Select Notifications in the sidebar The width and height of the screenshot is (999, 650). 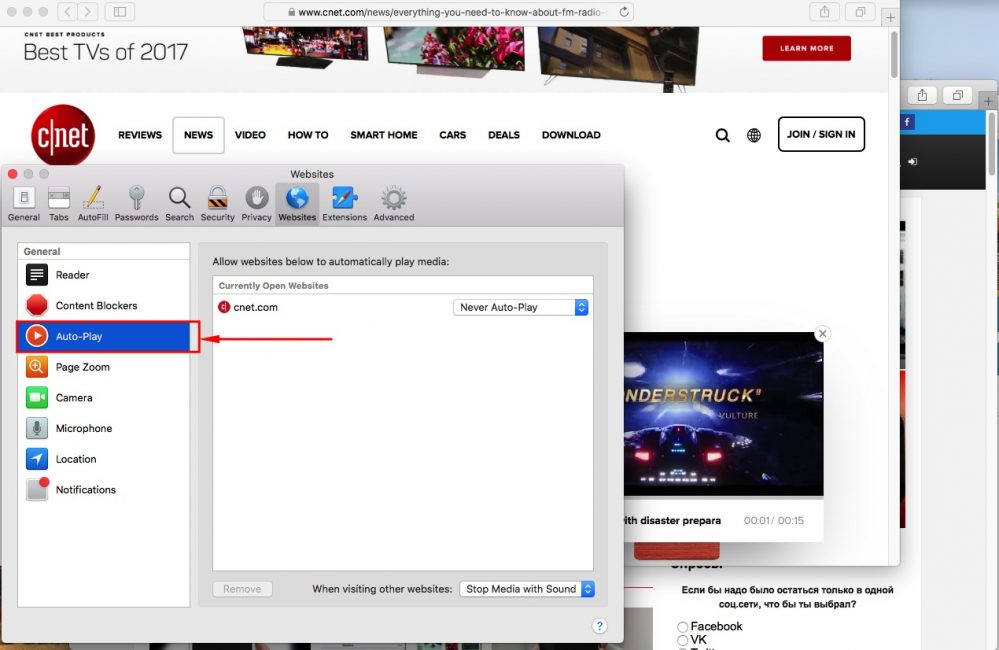click(104, 489)
